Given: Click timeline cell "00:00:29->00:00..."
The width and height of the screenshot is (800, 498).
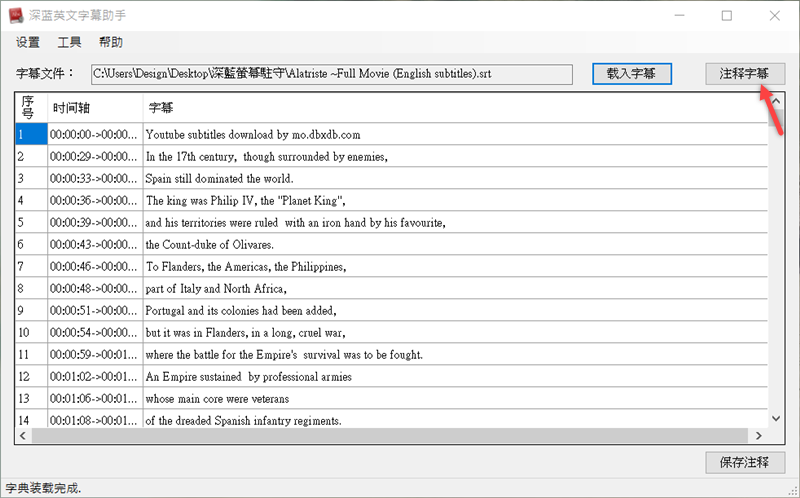Looking at the screenshot, I should pyautogui.click(x=95, y=157).
